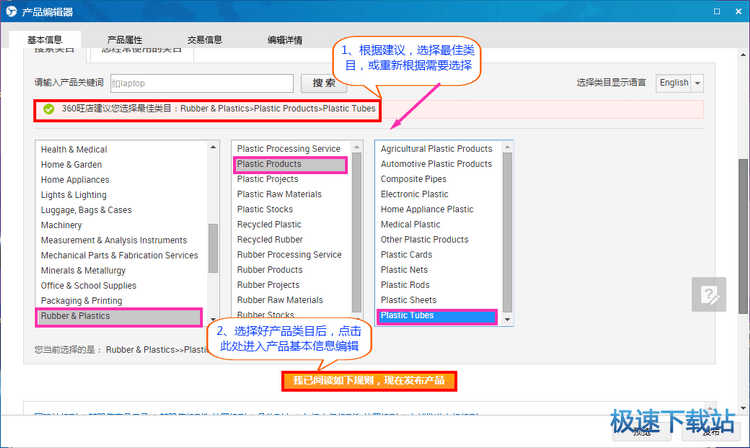
Task: Click first category list scroll-up arrow
Action: tap(213, 147)
